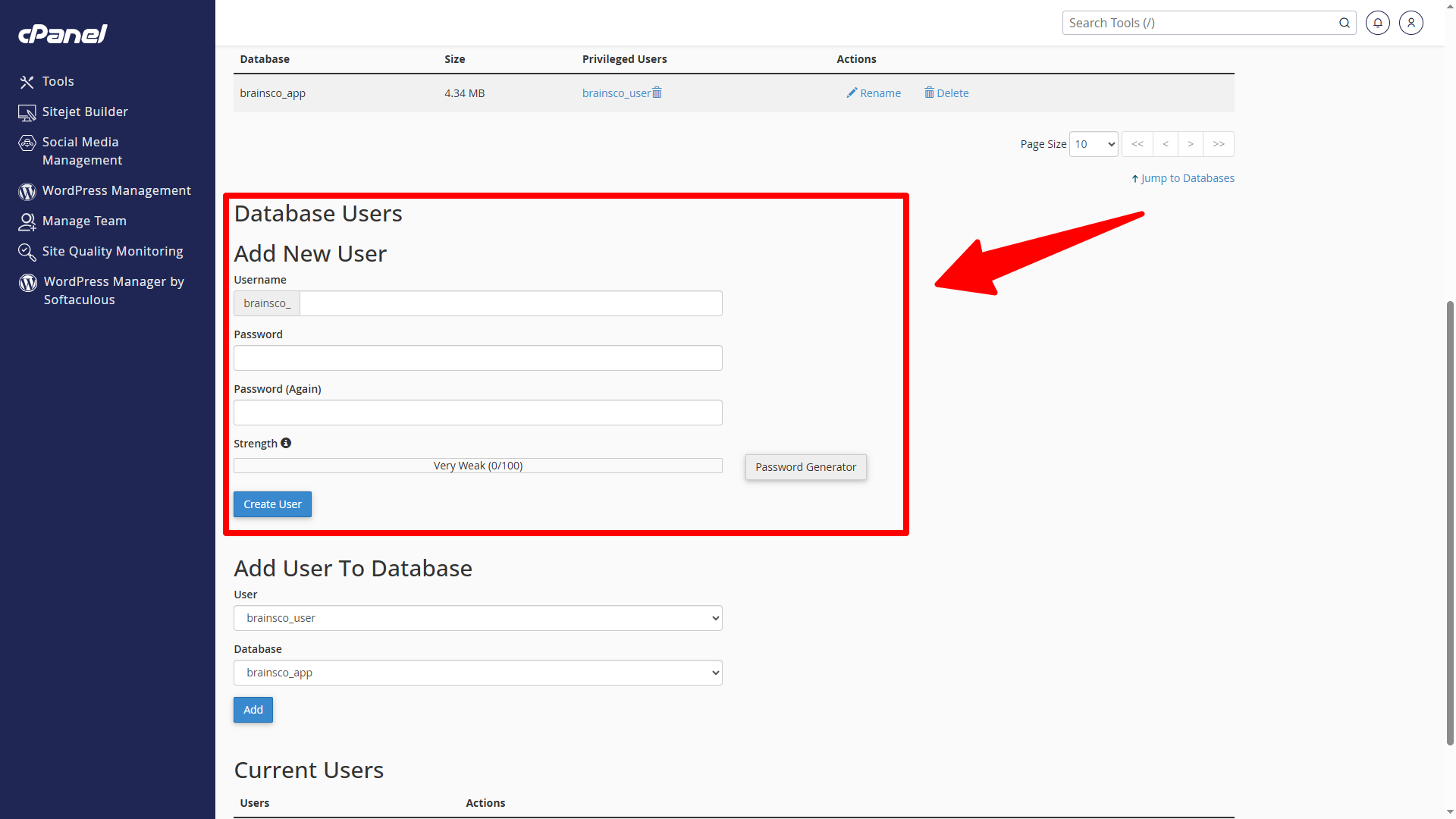Click the Password input field
This screenshot has width=1456, height=819.
point(478,358)
